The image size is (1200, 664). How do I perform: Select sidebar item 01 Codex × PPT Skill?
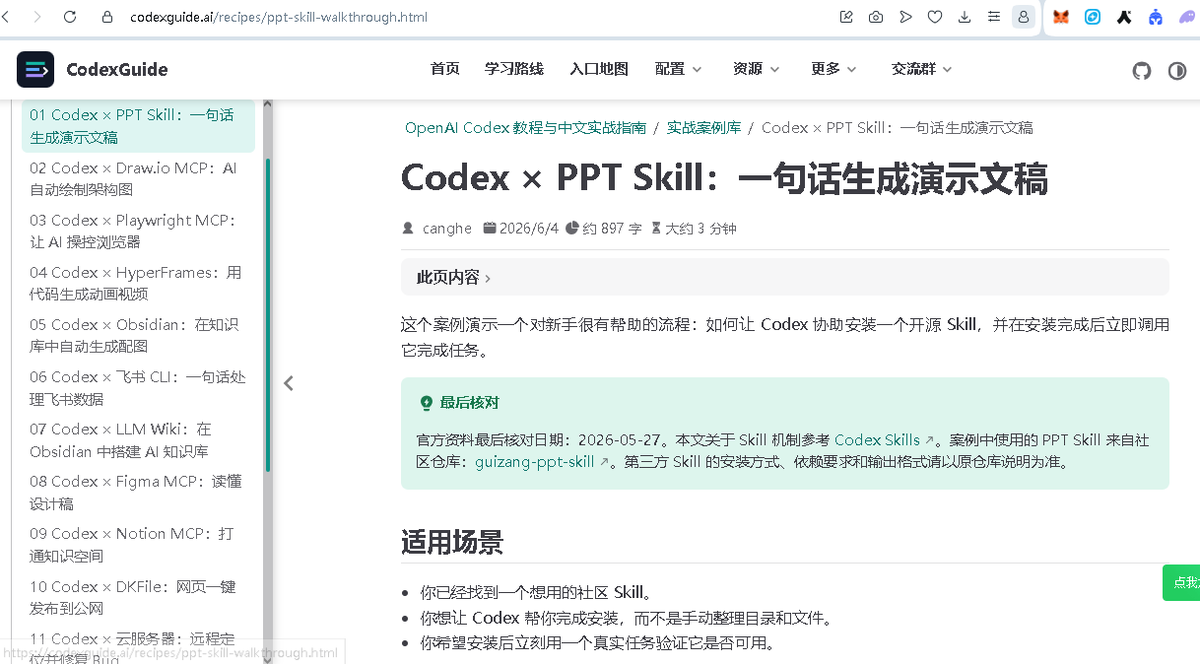138,126
